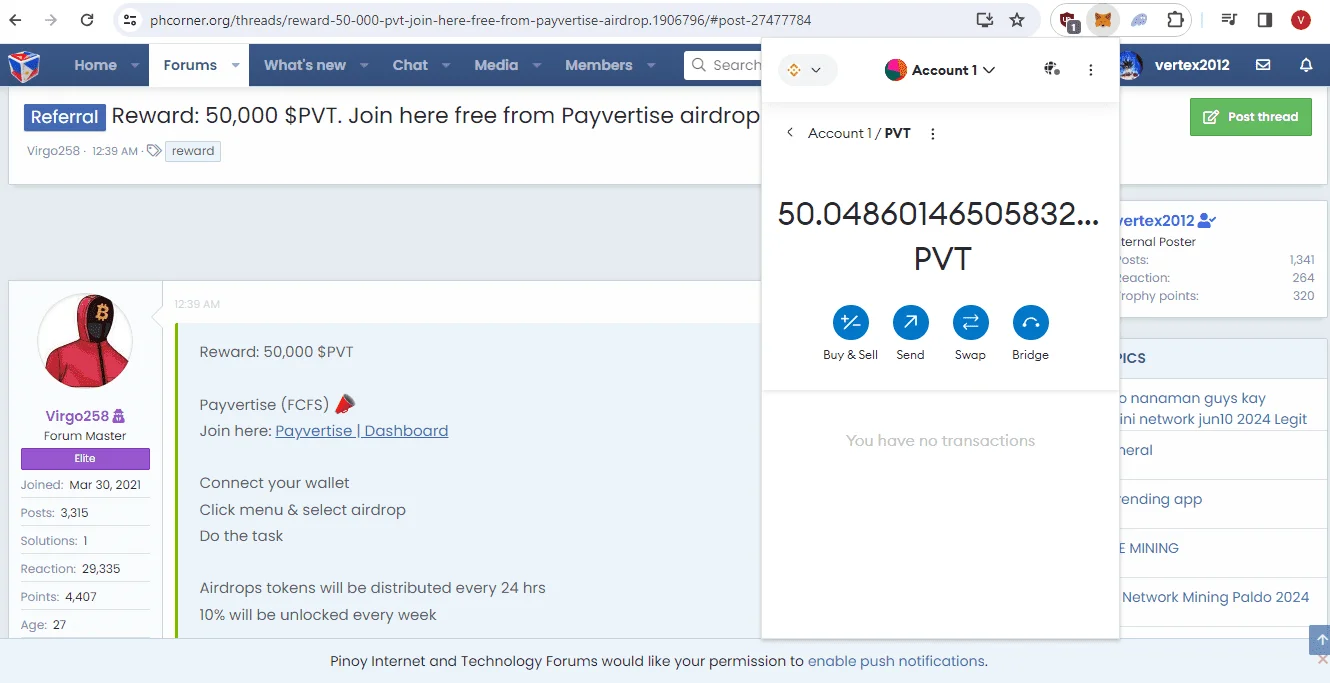This screenshot has height=683, width=1330.
Task: Expand the Members dropdown arrow
Action: click(x=651, y=65)
